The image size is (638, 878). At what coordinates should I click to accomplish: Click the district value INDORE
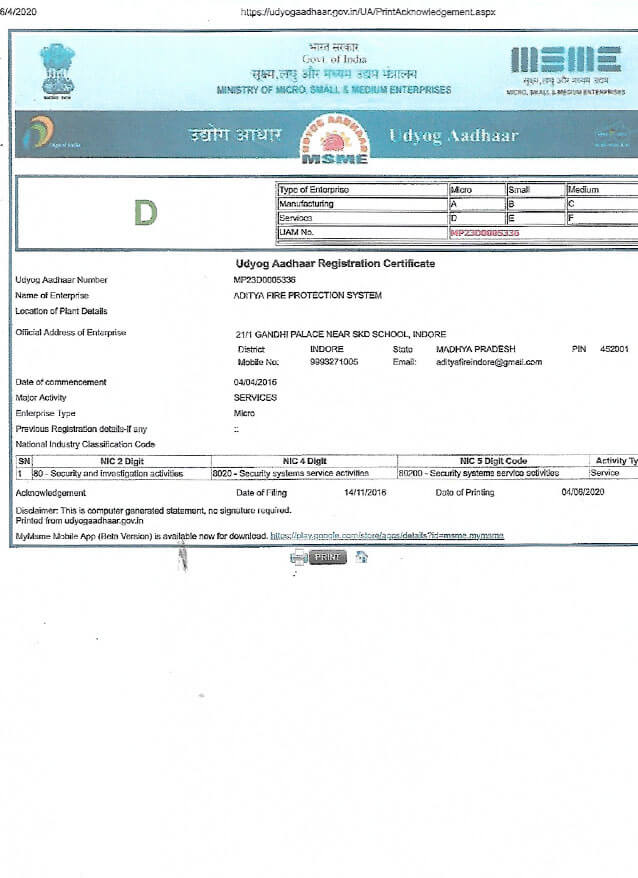[327, 349]
